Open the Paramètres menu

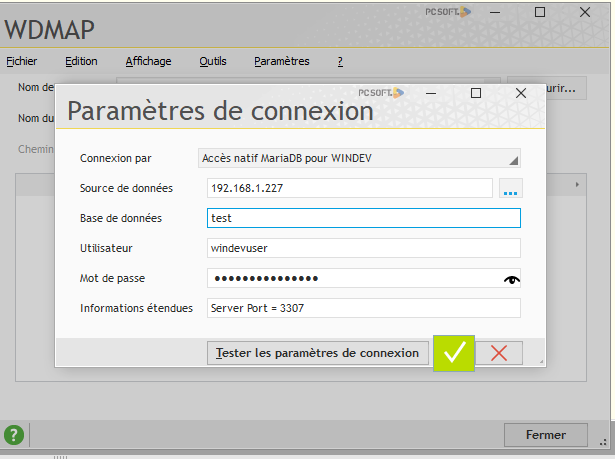(282, 61)
